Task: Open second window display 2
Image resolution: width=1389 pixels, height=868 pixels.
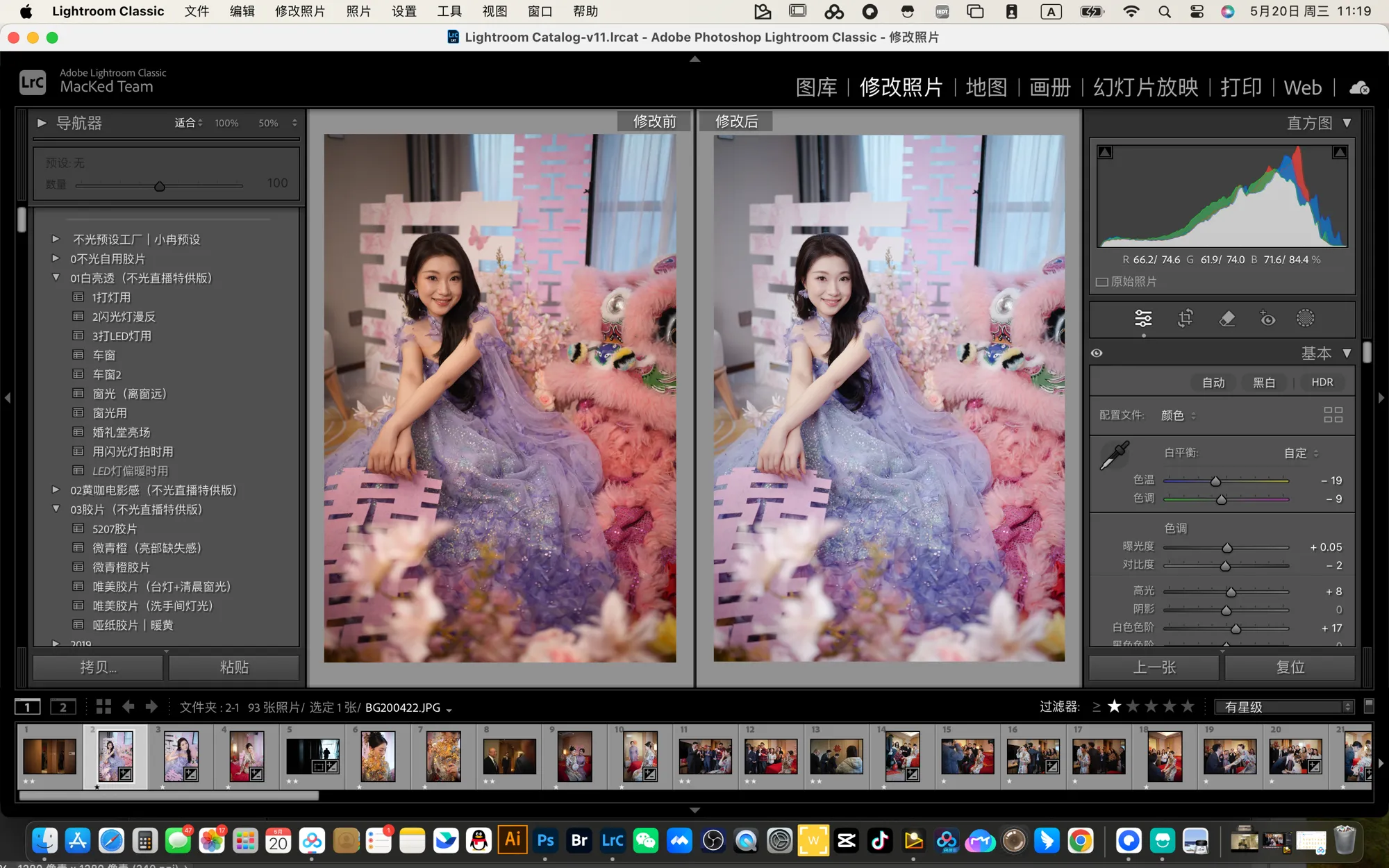Action: click(63, 707)
